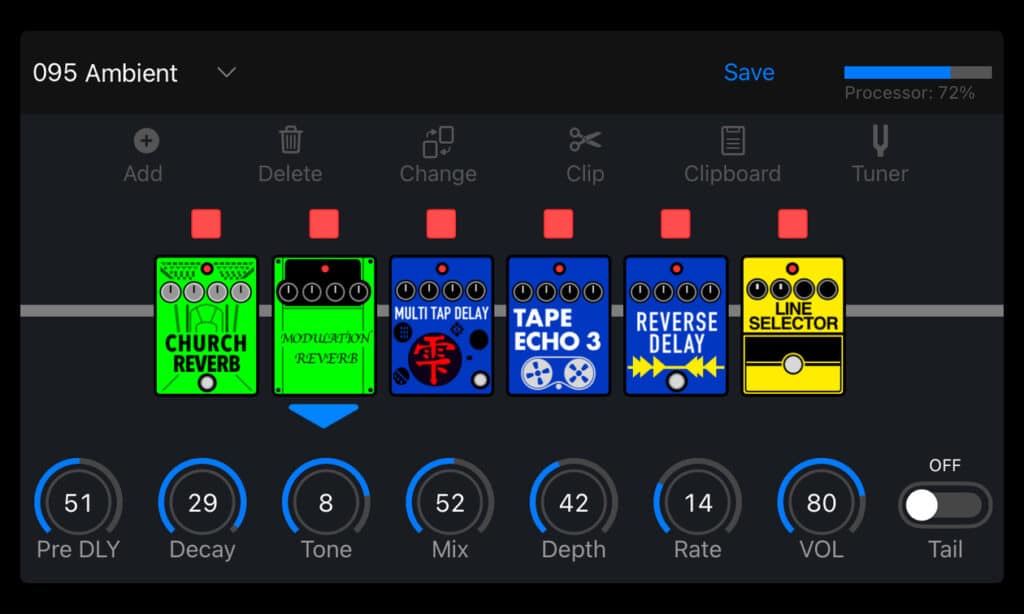Click the blue selection arrow under Modulation Reverb
The width and height of the screenshot is (1024, 614).
point(324,415)
